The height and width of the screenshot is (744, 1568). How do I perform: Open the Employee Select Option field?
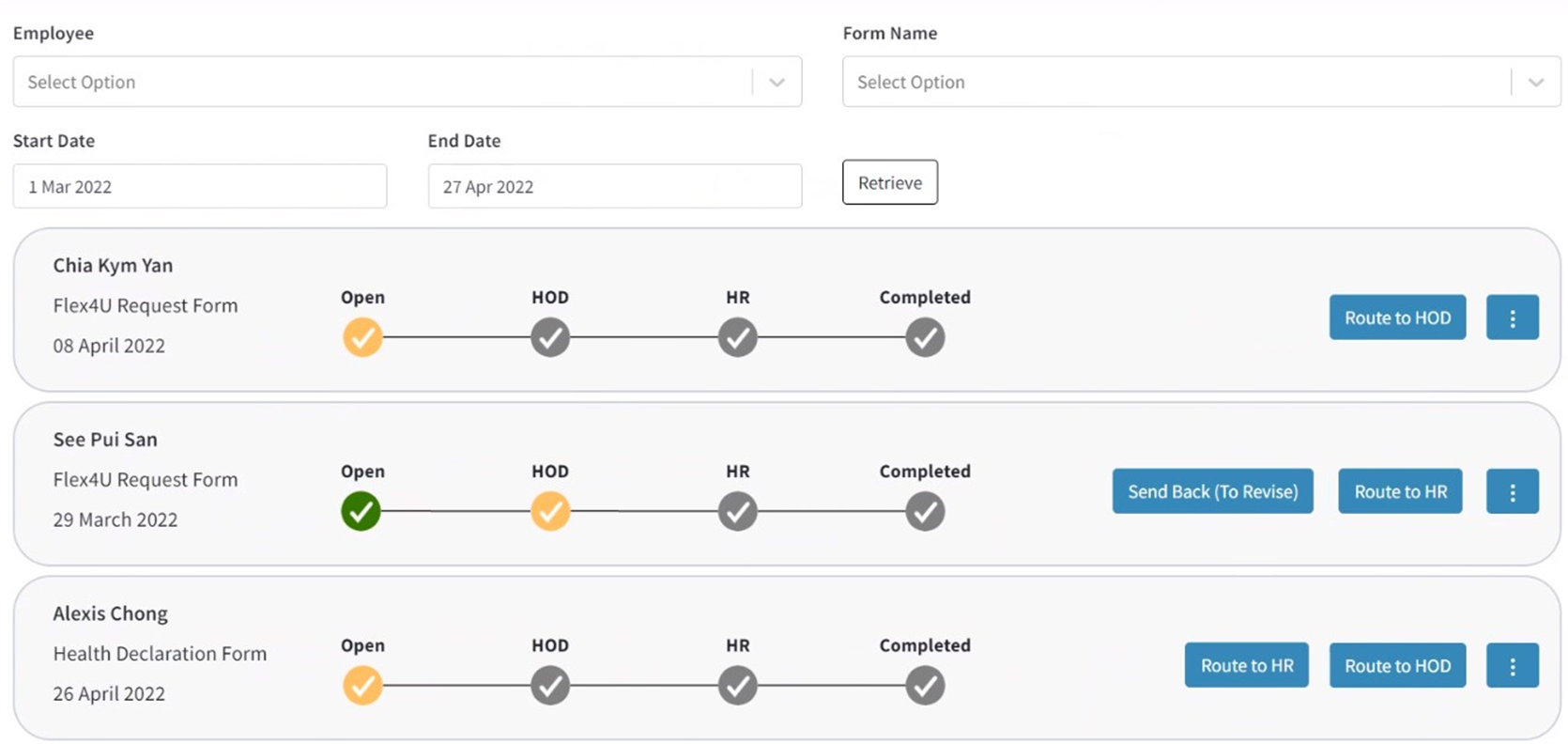pos(407,82)
